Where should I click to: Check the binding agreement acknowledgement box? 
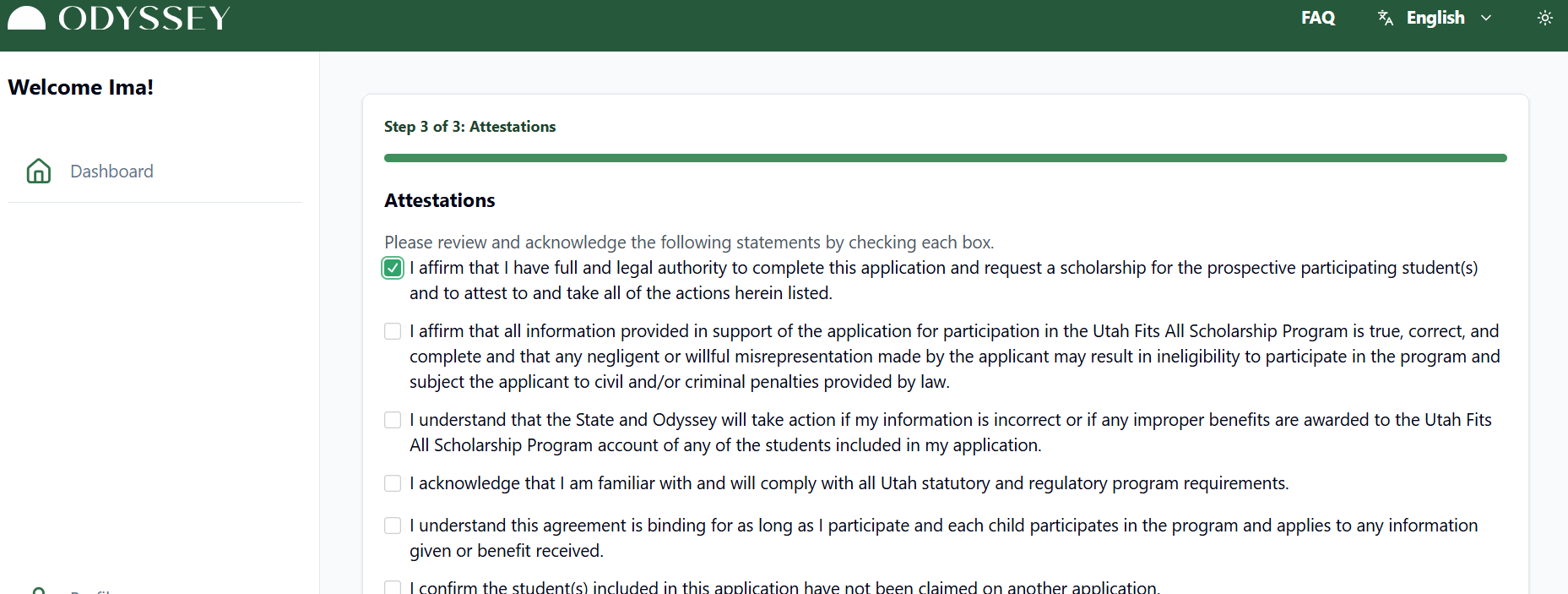pyautogui.click(x=393, y=526)
